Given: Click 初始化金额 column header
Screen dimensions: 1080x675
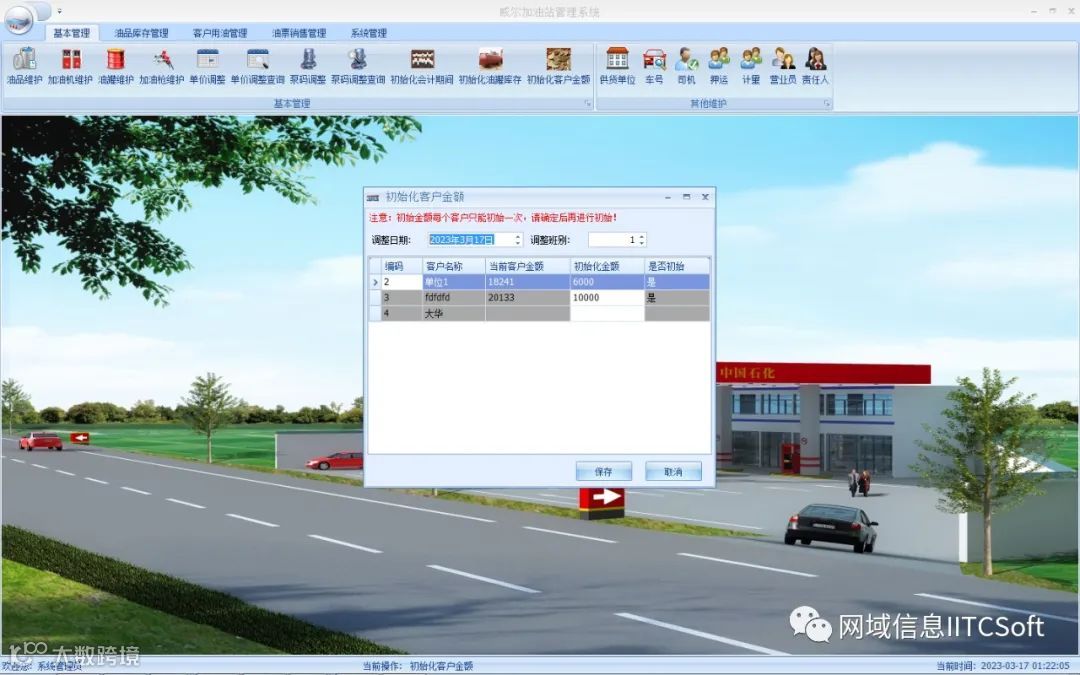Looking at the screenshot, I should point(607,266).
